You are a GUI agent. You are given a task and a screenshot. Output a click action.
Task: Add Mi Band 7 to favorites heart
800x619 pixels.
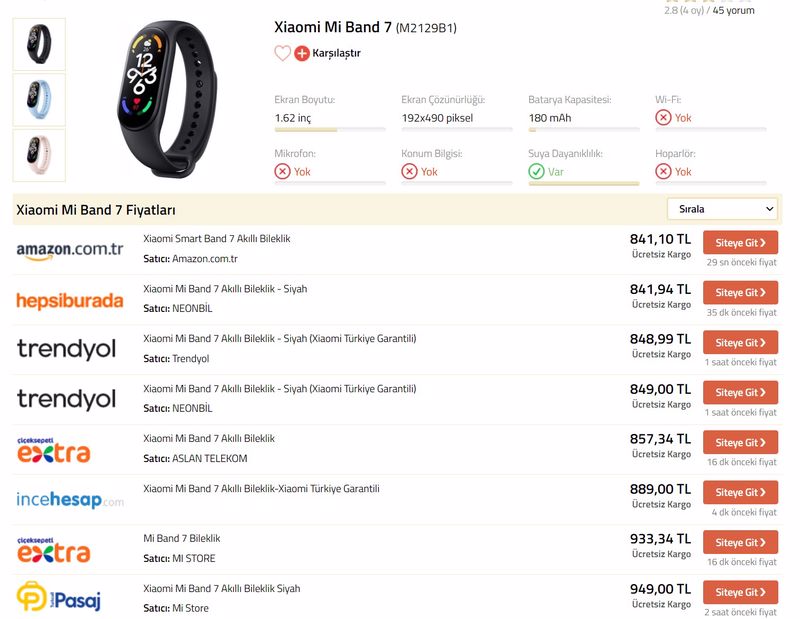[x=282, y=53]
